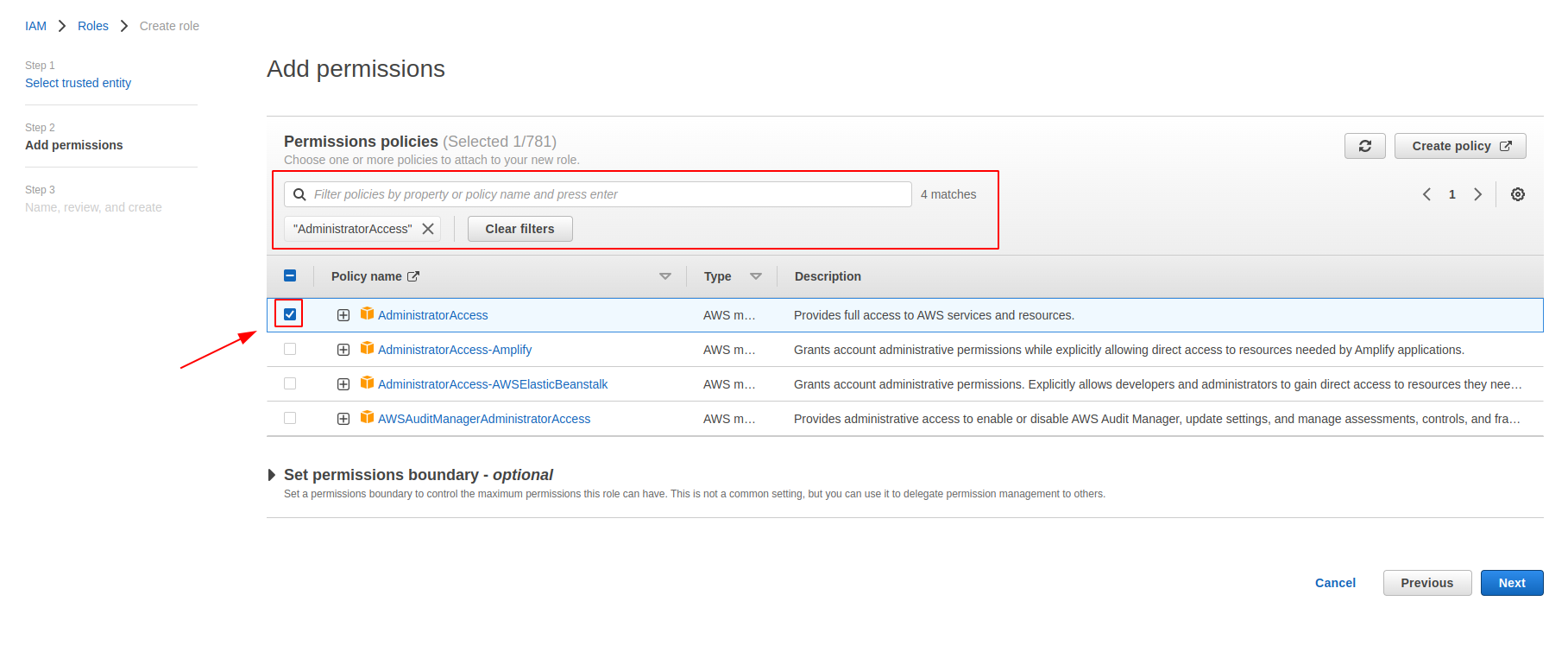The height and width of the screenshot is (658, 1568).
Task: Open the AdministratorAccess policy link
Action: click(x=433, y=315)
